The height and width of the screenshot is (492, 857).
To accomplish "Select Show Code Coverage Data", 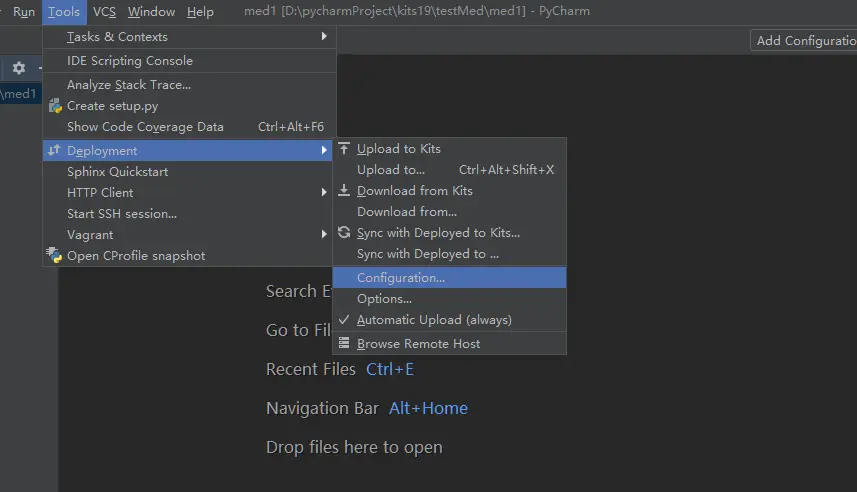I will coord(189,127).
